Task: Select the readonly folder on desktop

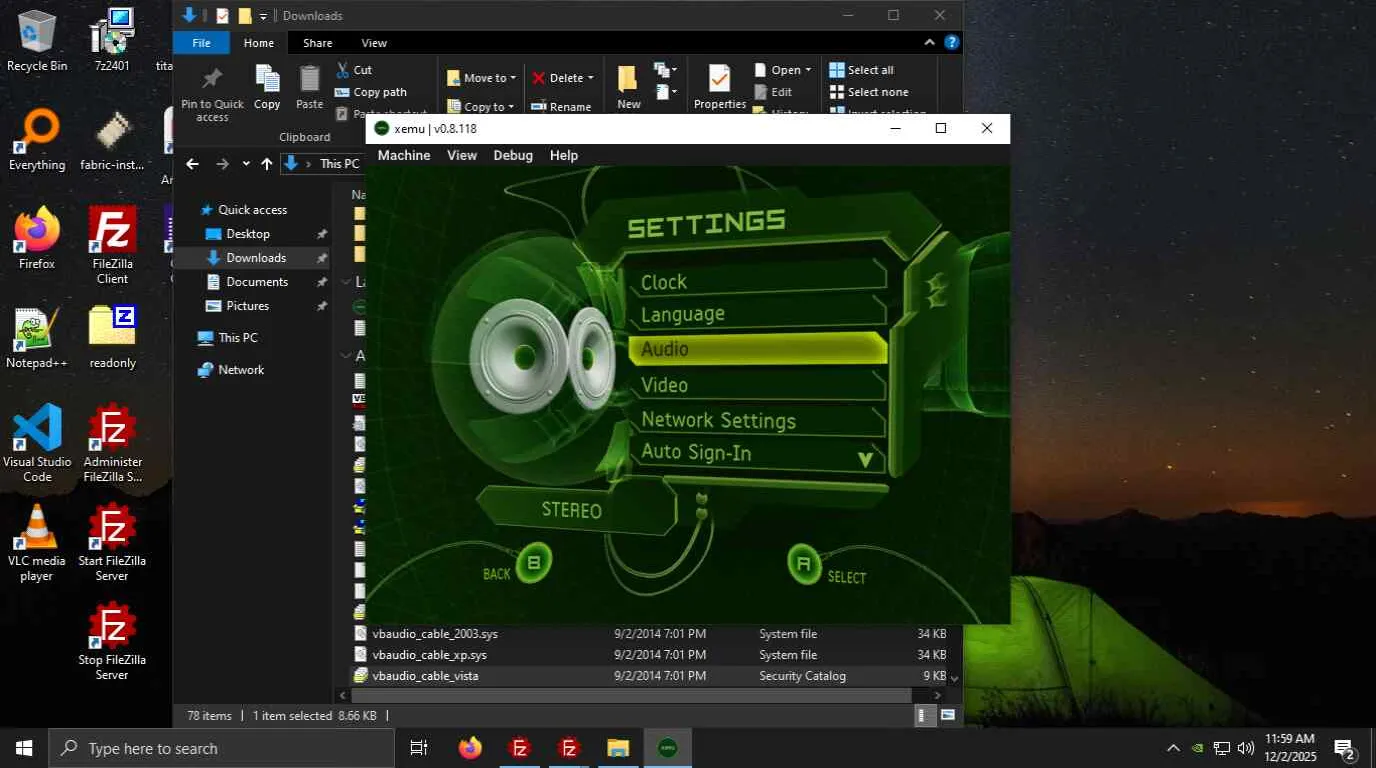Action: click(112, 338)
